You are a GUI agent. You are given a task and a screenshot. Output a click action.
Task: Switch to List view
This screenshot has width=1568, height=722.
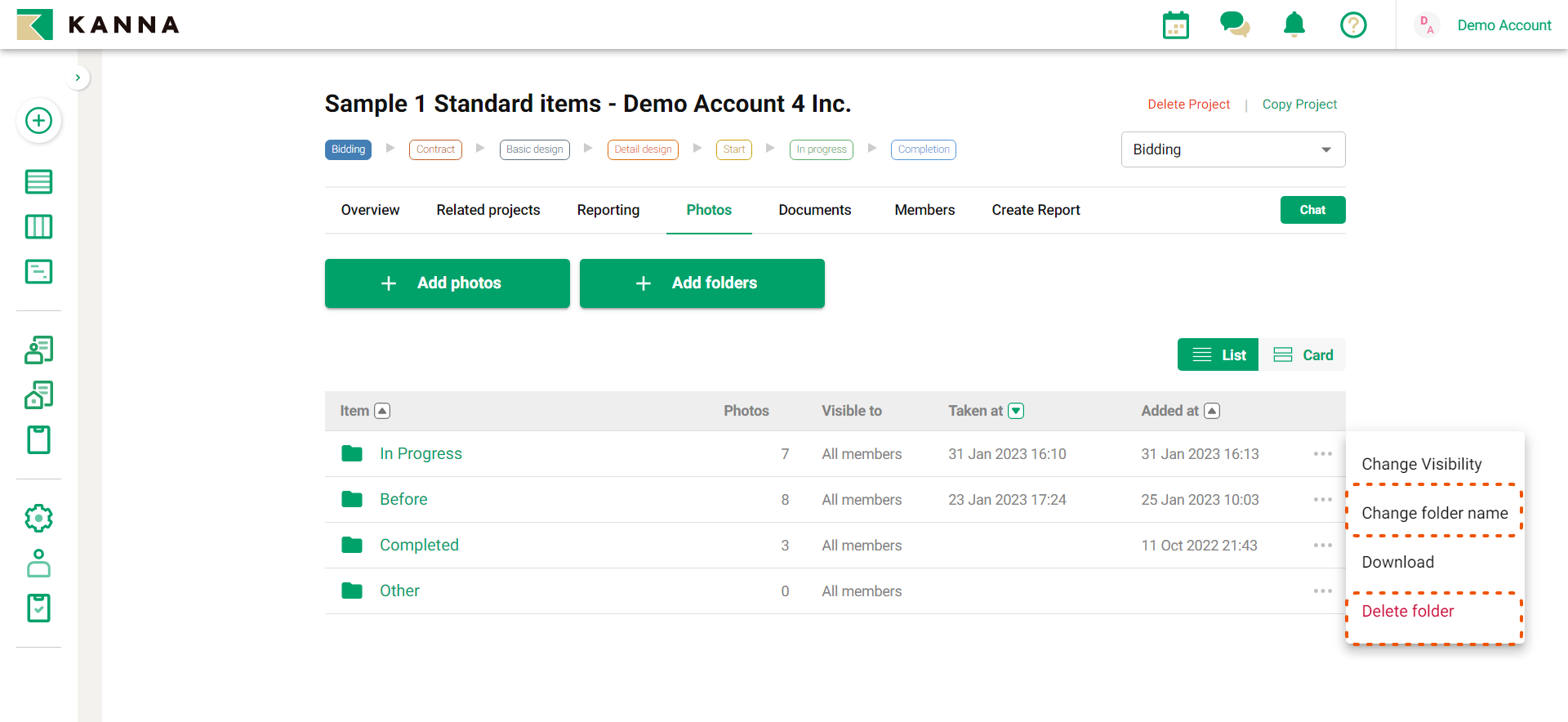point(1218,355)
